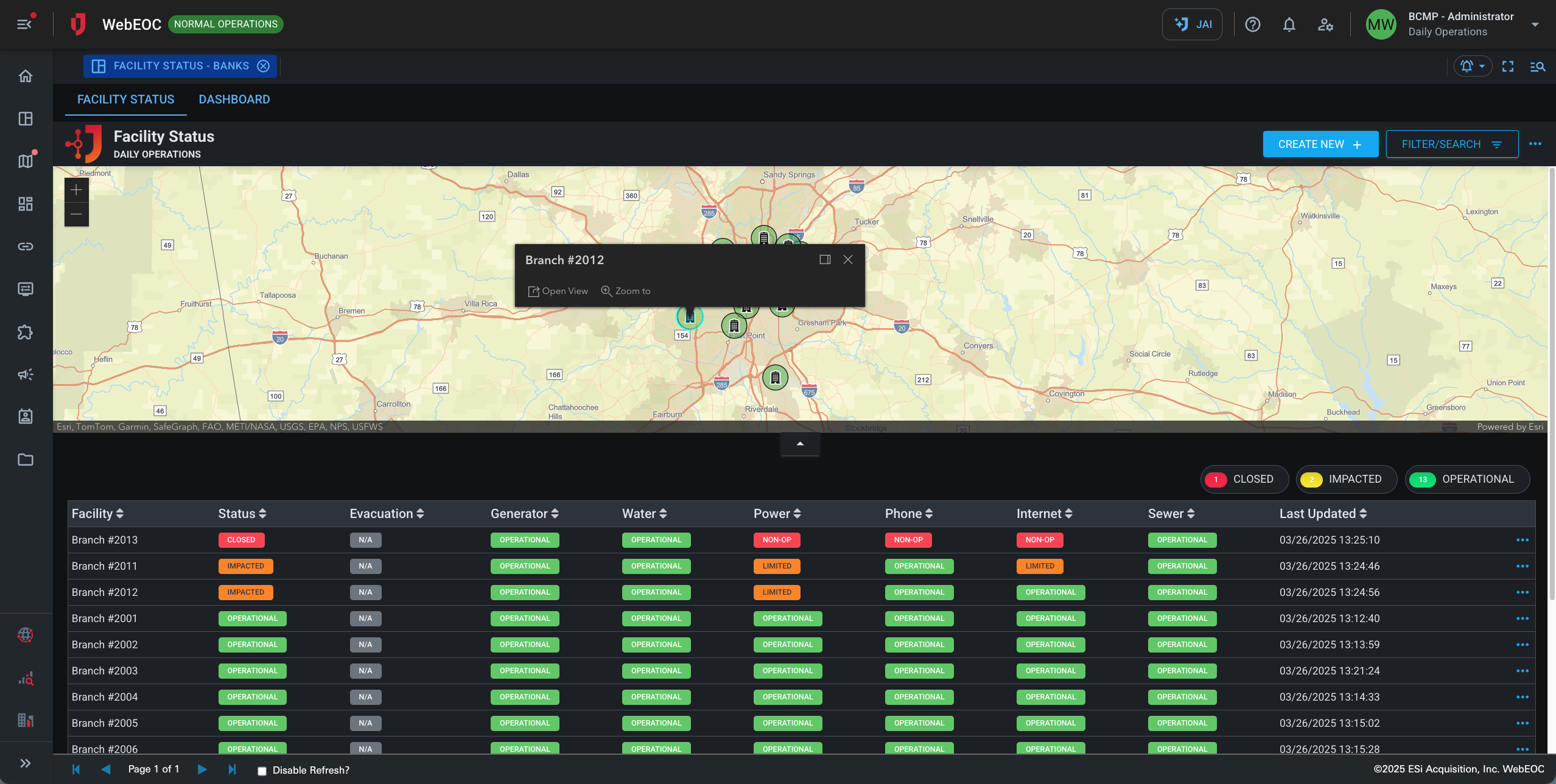Click the MW user avatar

[x=1380, y=24]
